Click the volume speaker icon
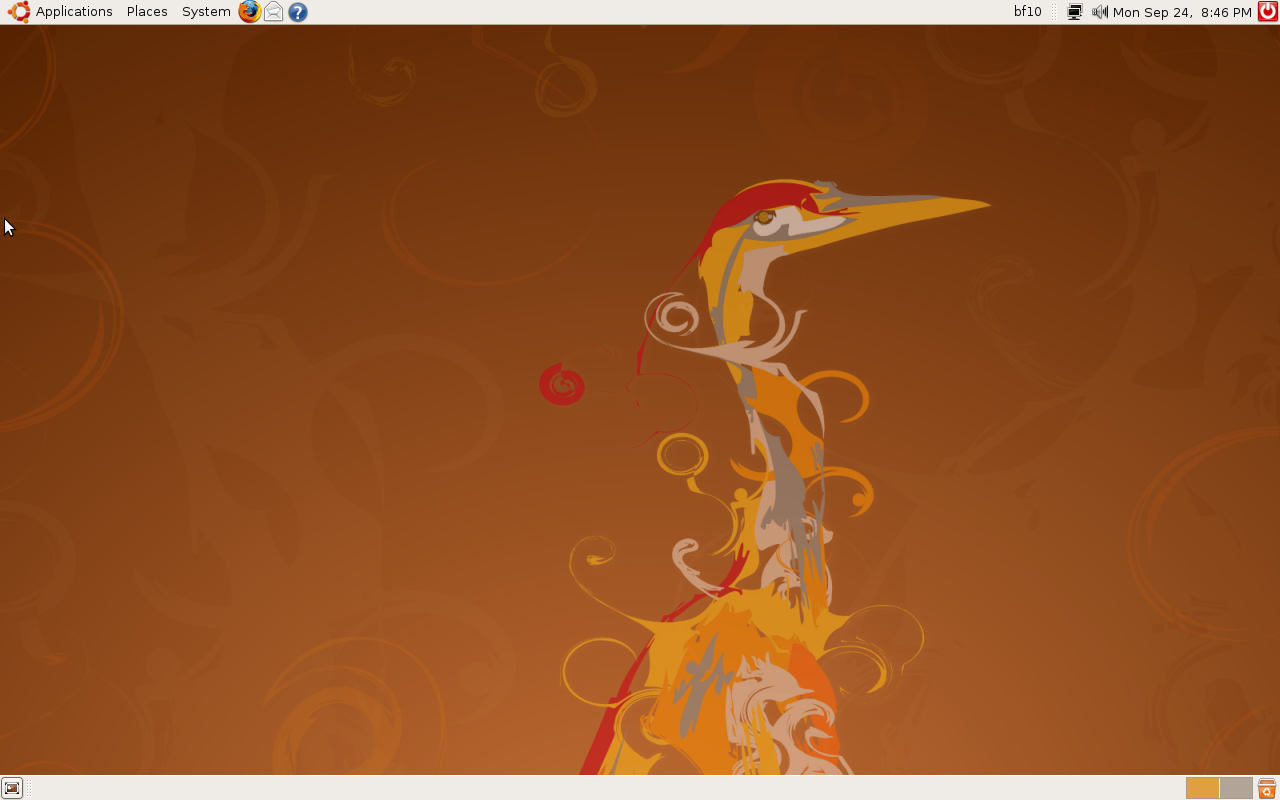This screenshot has width=1280, height=800. (1100, 12)
